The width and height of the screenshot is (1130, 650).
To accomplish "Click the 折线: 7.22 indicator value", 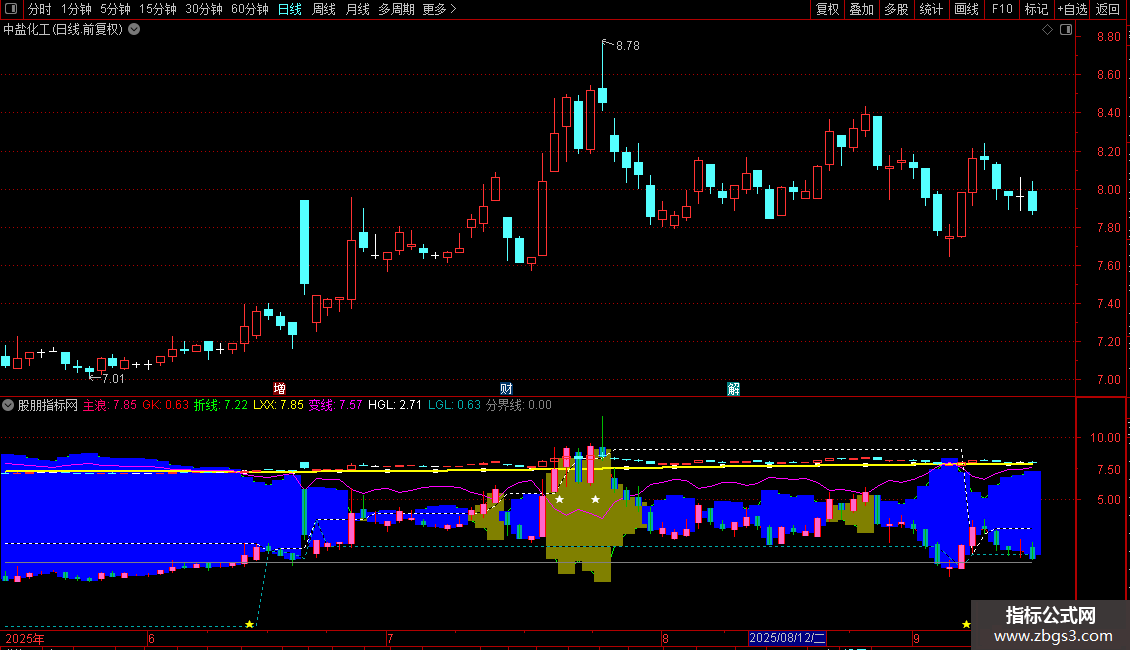I will point(221,405).
